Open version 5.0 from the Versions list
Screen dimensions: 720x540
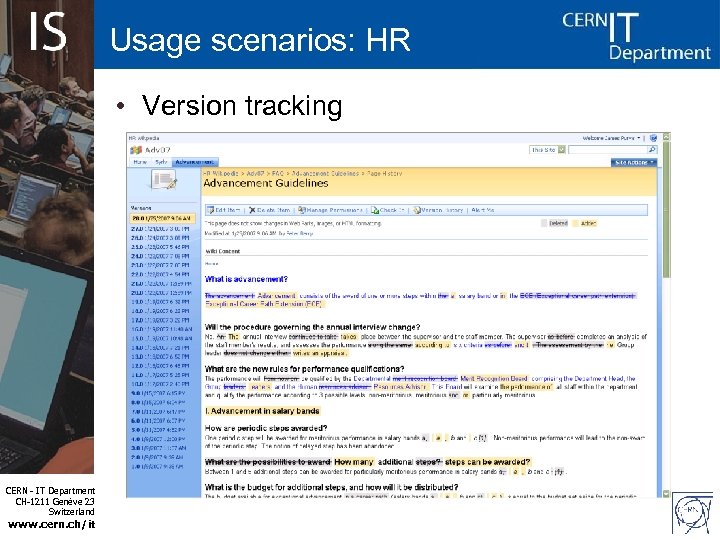coord(159,430)
